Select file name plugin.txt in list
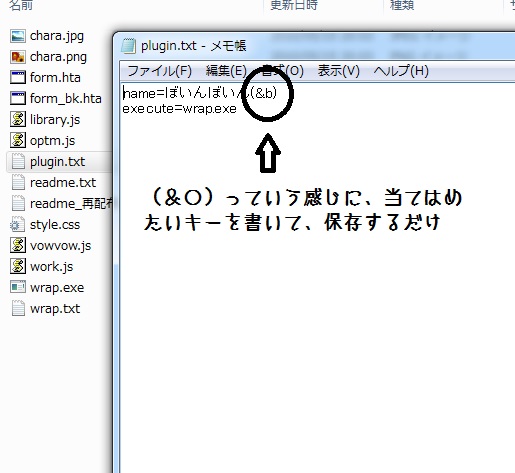515x473 pixels. (x=57, y=162)
